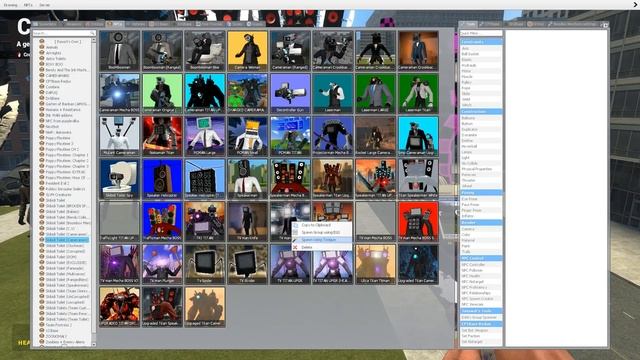Pick the Laserman Titan icon

(x=418, y=93)
